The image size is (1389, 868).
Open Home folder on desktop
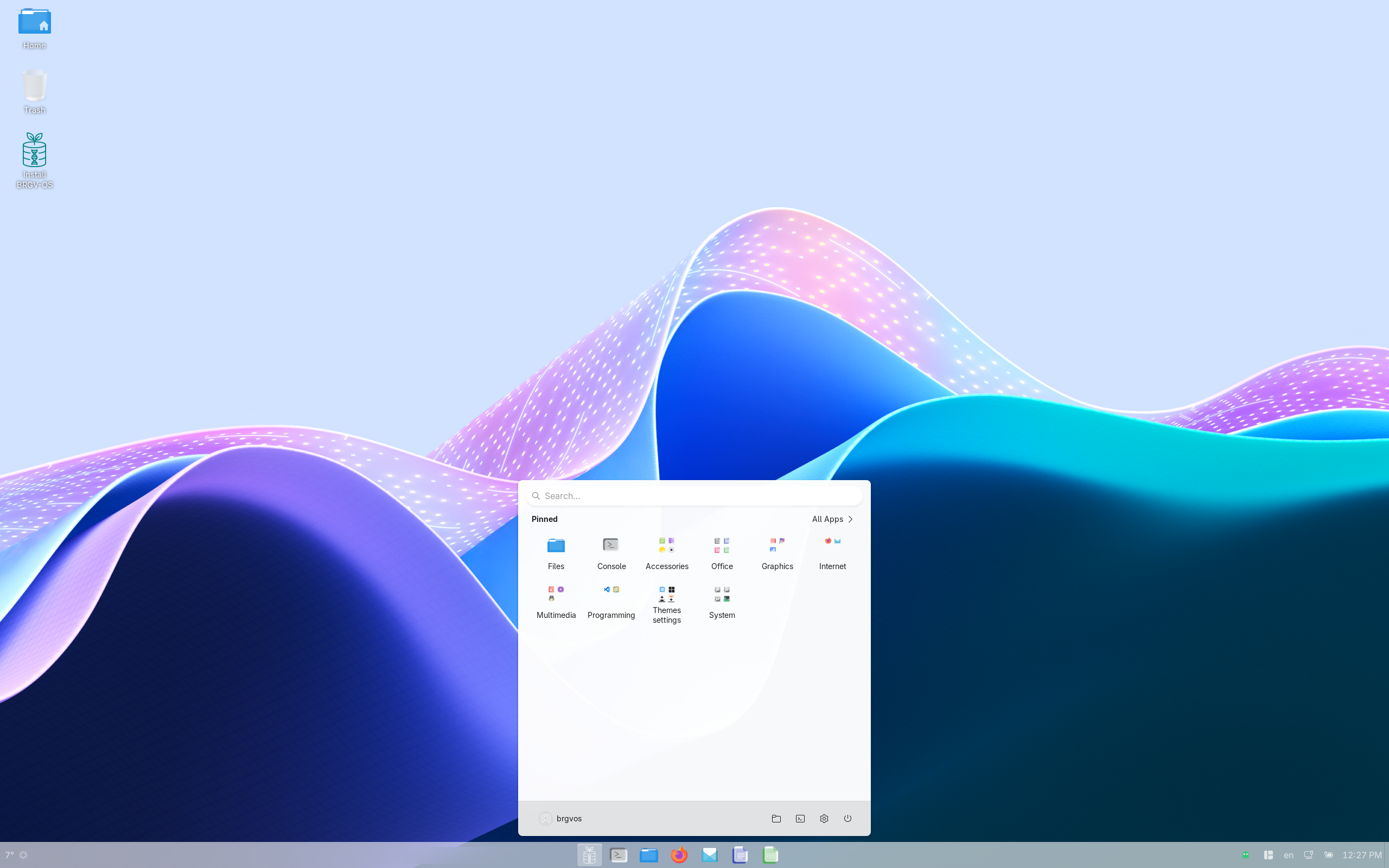(x=34, y=29)
